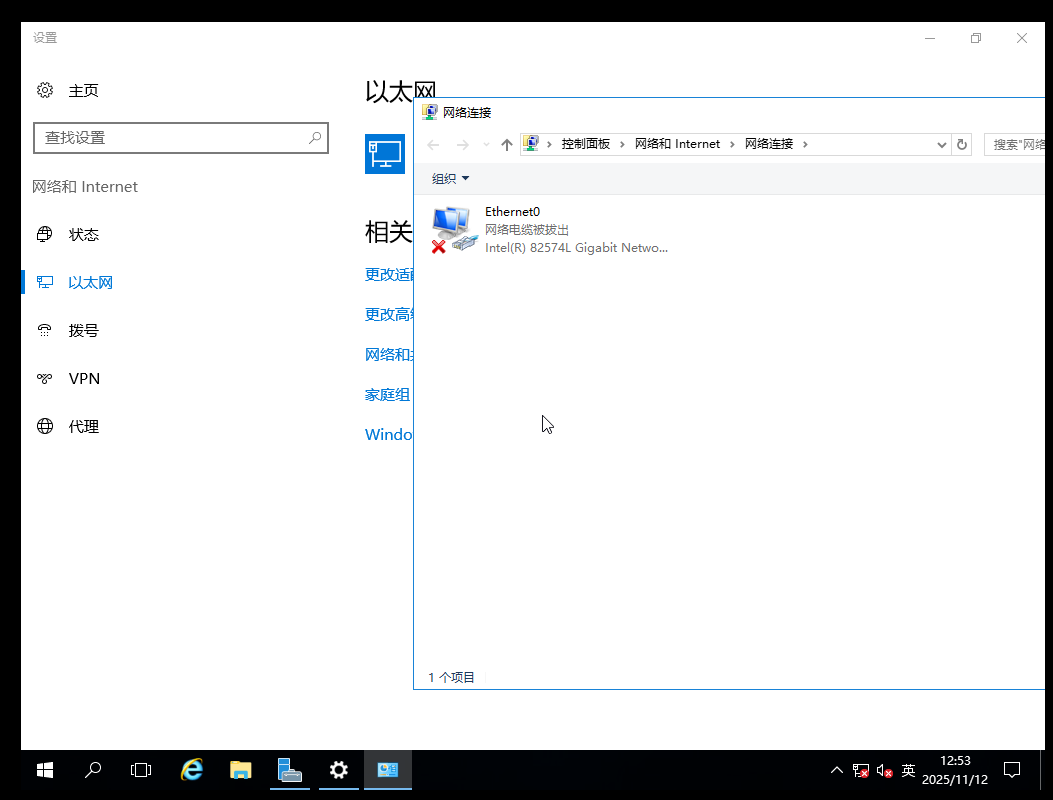Launch Internet Explorer from taskbar

click(x=192, y=770)
